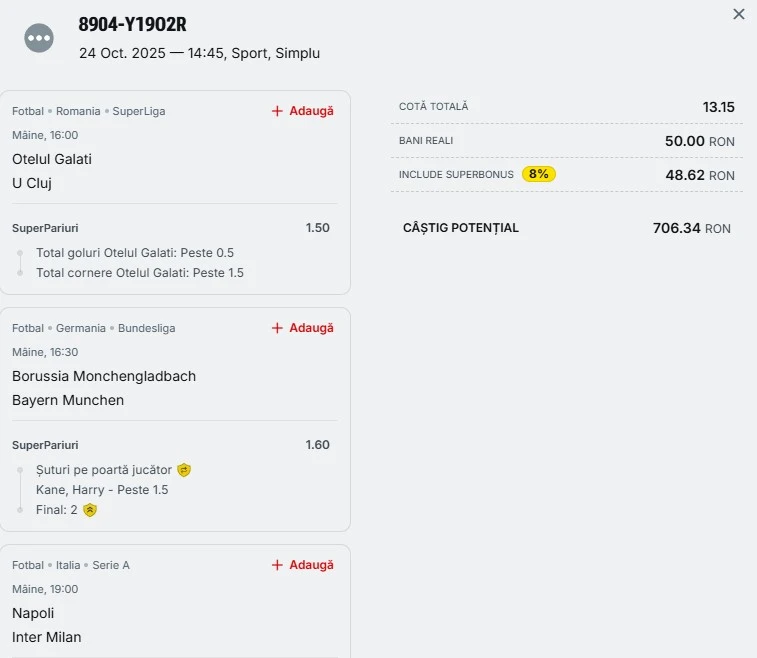
Task: Click the Fotbal Italia Serie A breadcrumb
Action: point(71,565)
